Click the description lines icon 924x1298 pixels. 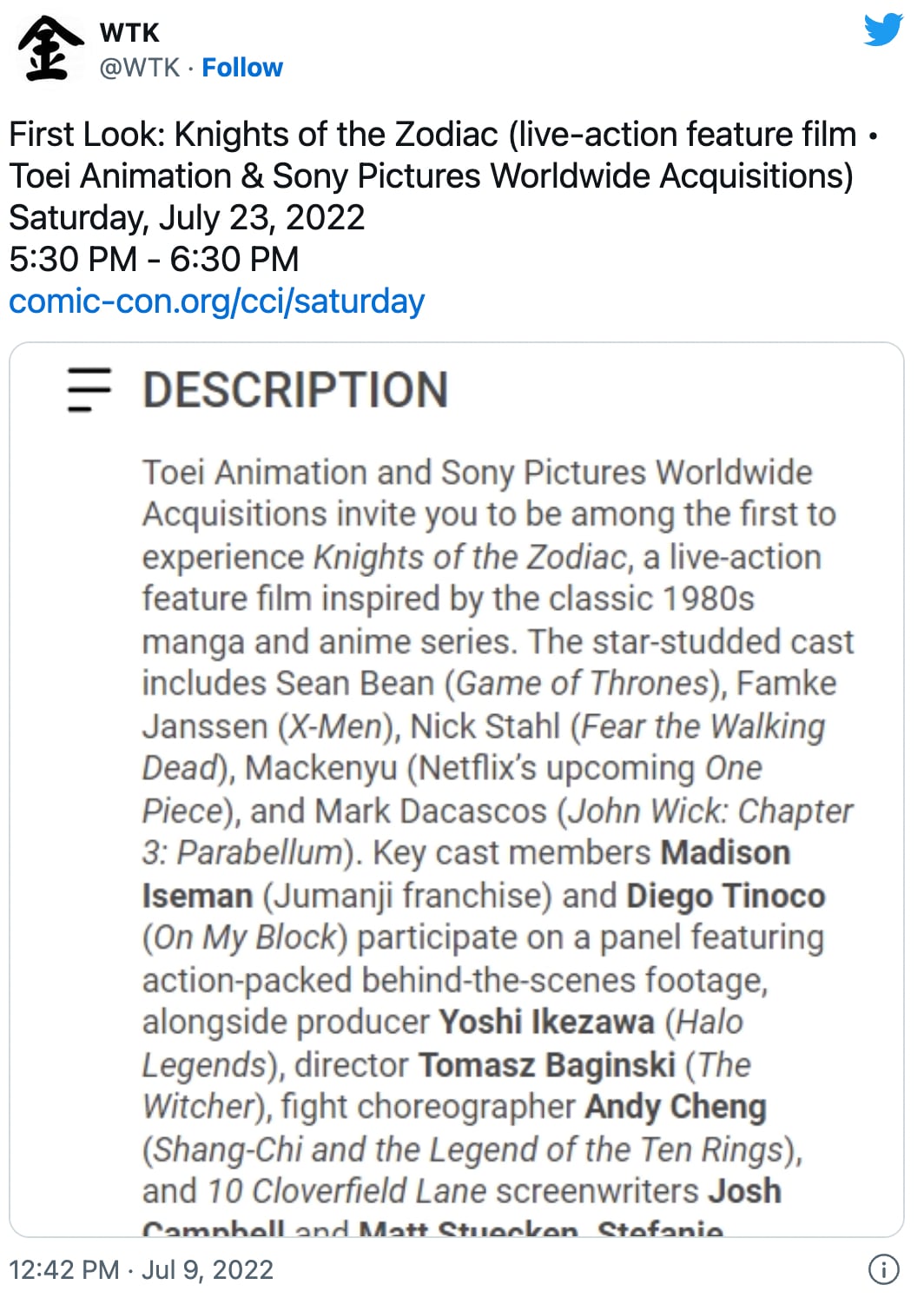click(89, 389)
